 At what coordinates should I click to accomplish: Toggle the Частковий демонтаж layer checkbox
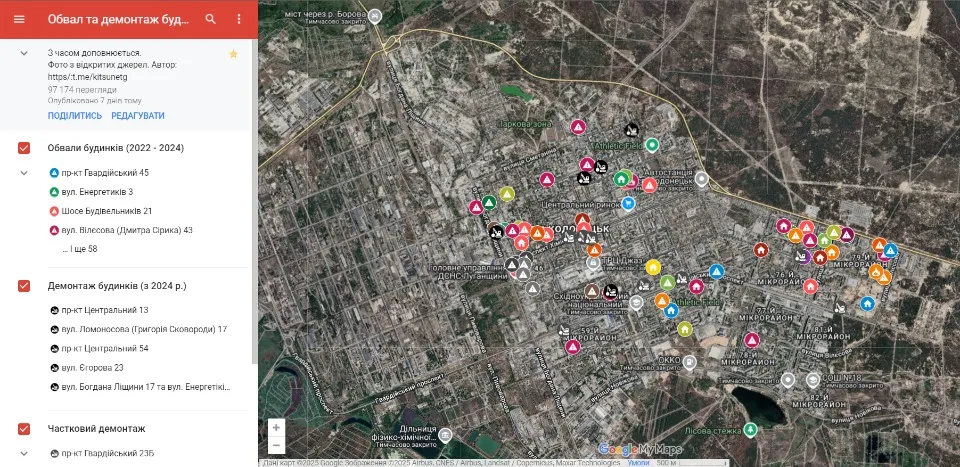click(x=24, y=428)
